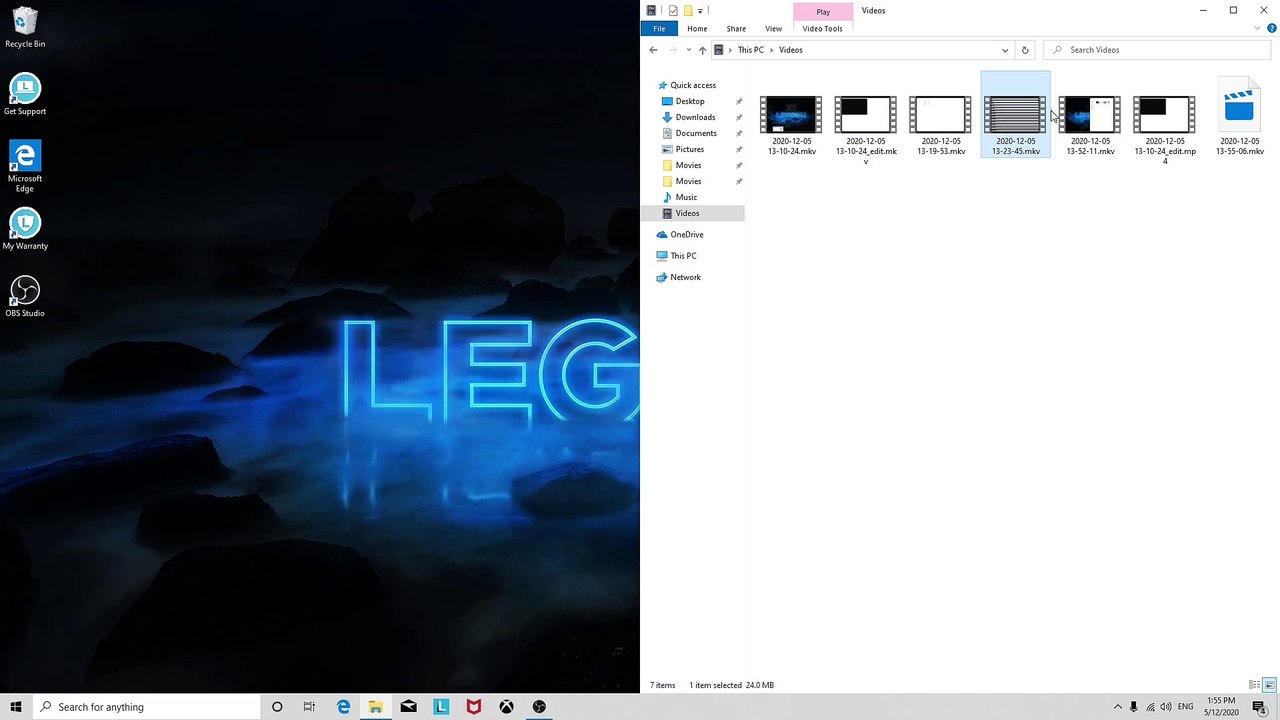Open the Share ribbon tab
This screenshot has height=720, width=1280.
(x=736, y=28)
